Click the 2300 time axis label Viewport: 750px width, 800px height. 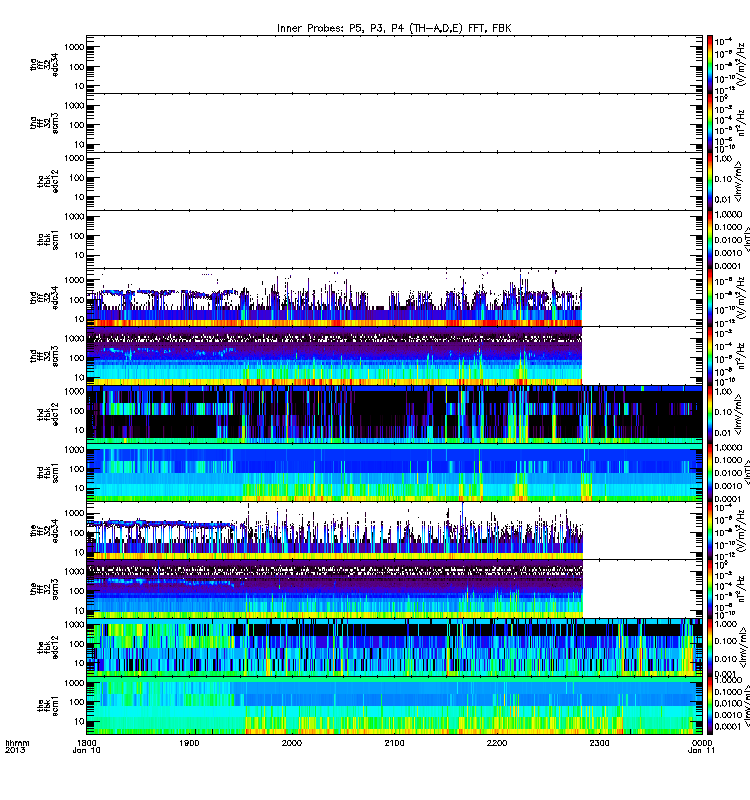[x=599, y=743]
